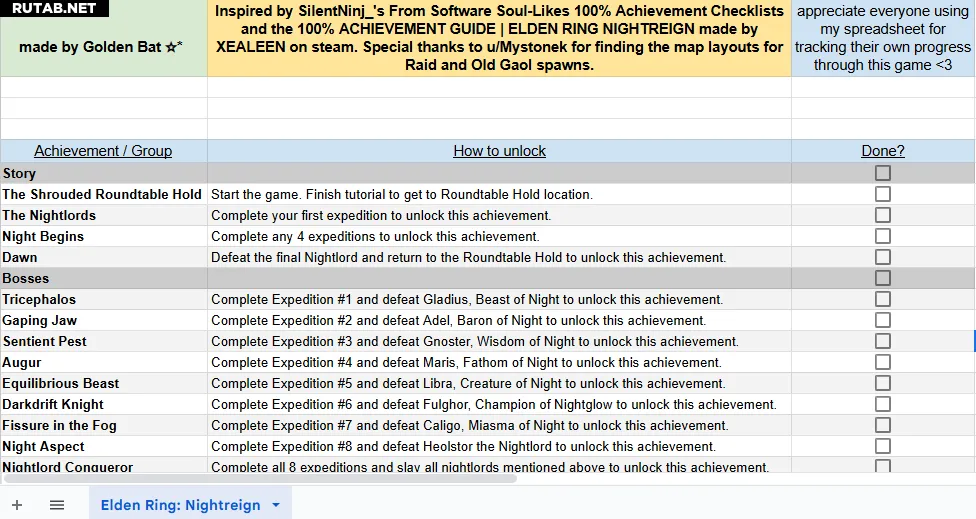This screenshot has width=976, height=519.
Task: Mark Augur achievement complete
Action: [x=883, y=362]
